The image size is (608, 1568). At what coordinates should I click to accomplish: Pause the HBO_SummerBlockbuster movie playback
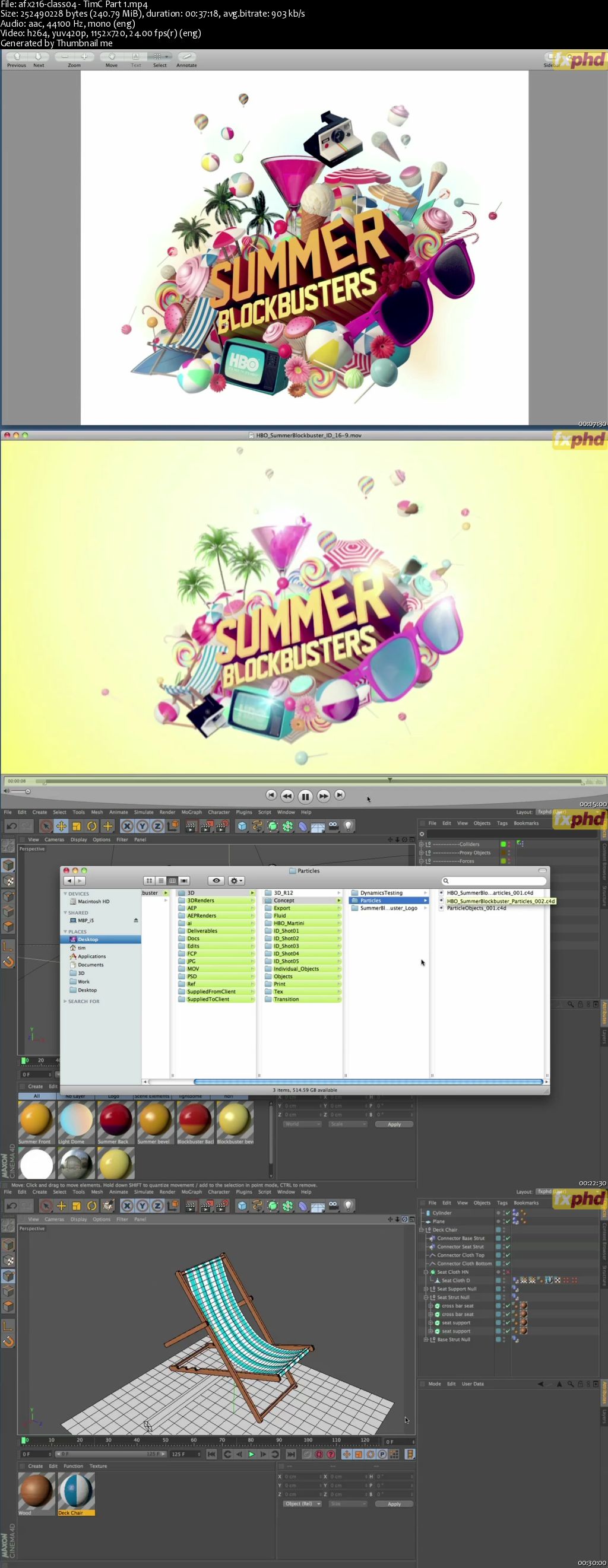pos(305,796)
